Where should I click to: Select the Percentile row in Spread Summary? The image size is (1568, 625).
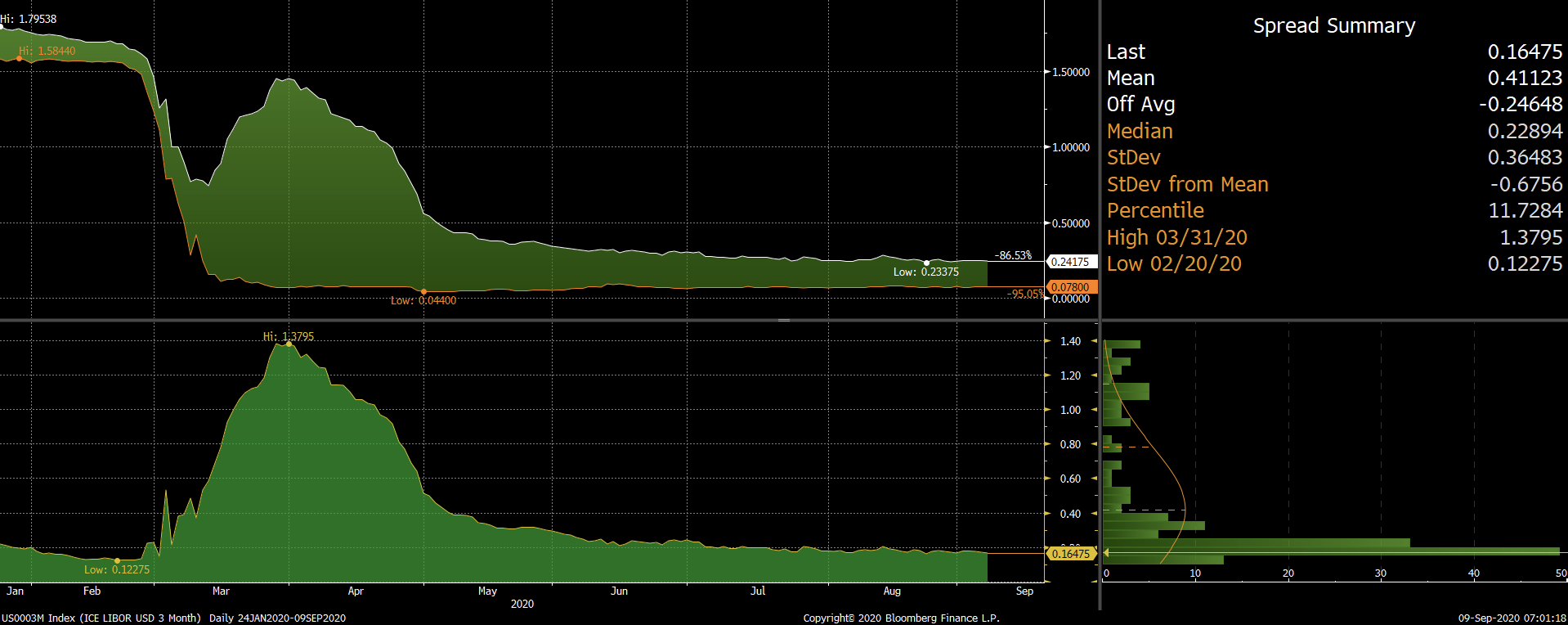(x=1333, y=210)
